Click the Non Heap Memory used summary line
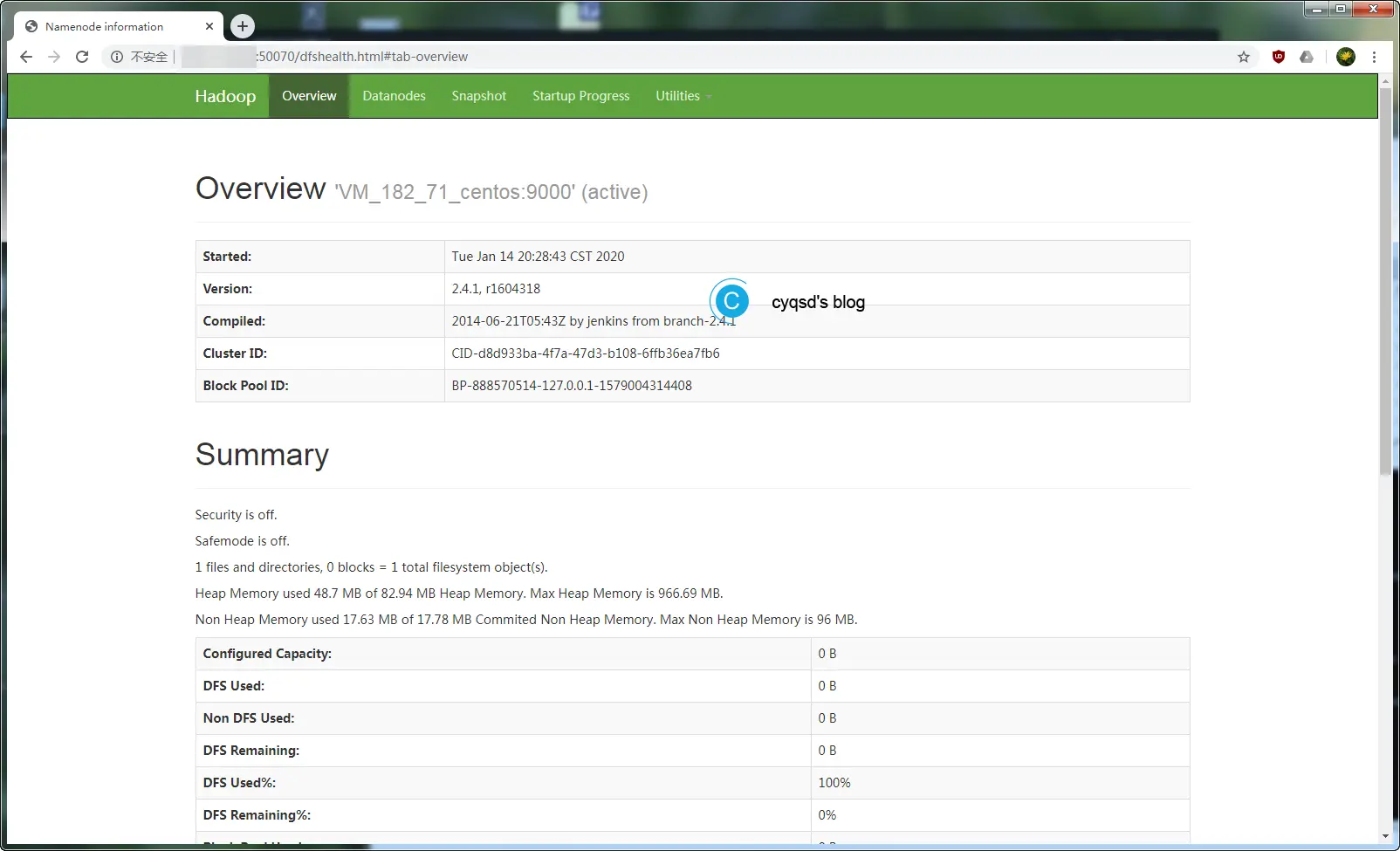1400x851 pixels. pos(526,620)
